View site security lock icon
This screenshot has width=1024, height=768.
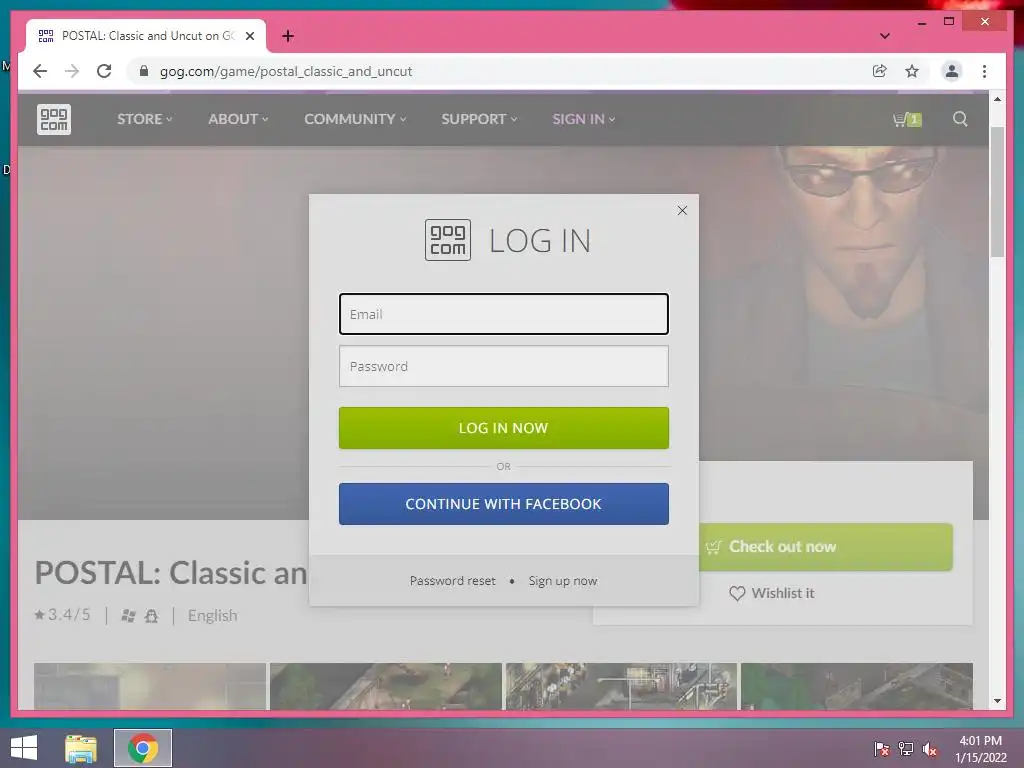click(144, 71)
